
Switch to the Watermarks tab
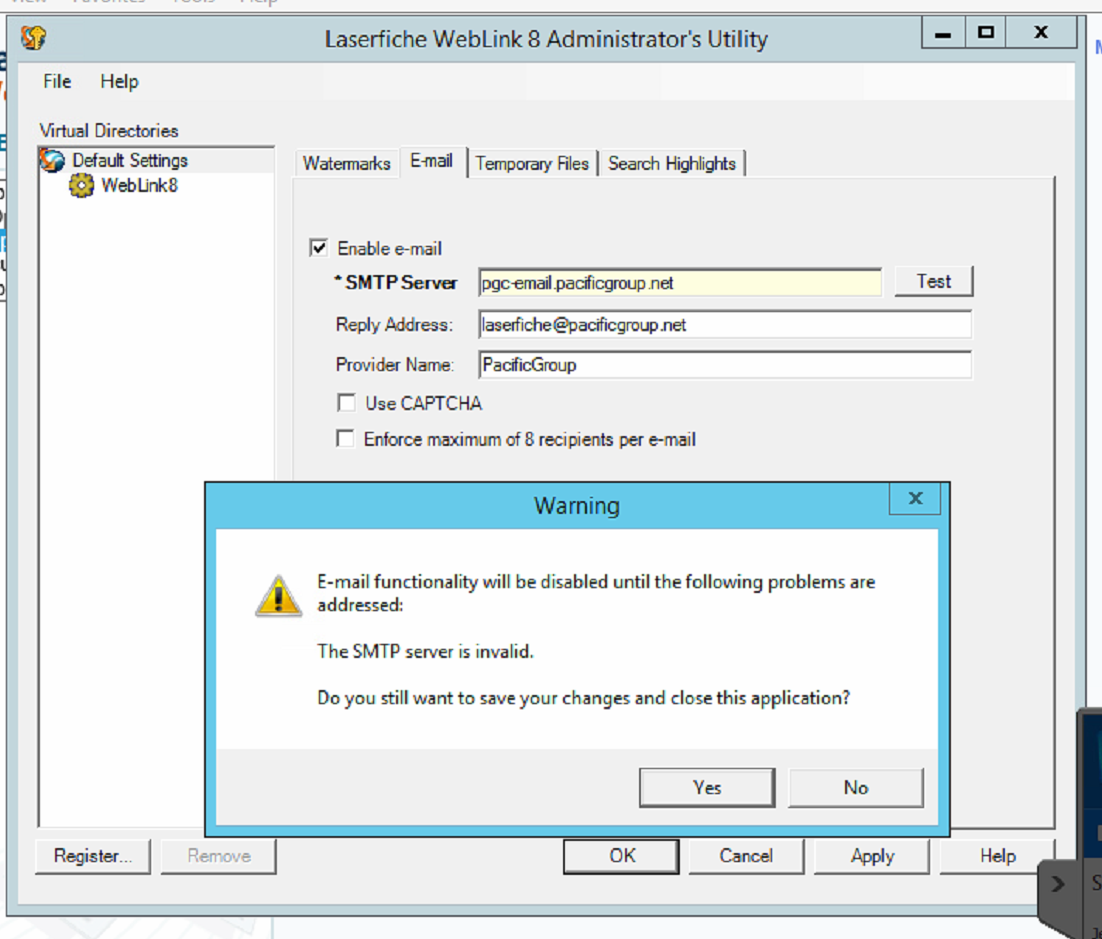pos(346,163)
